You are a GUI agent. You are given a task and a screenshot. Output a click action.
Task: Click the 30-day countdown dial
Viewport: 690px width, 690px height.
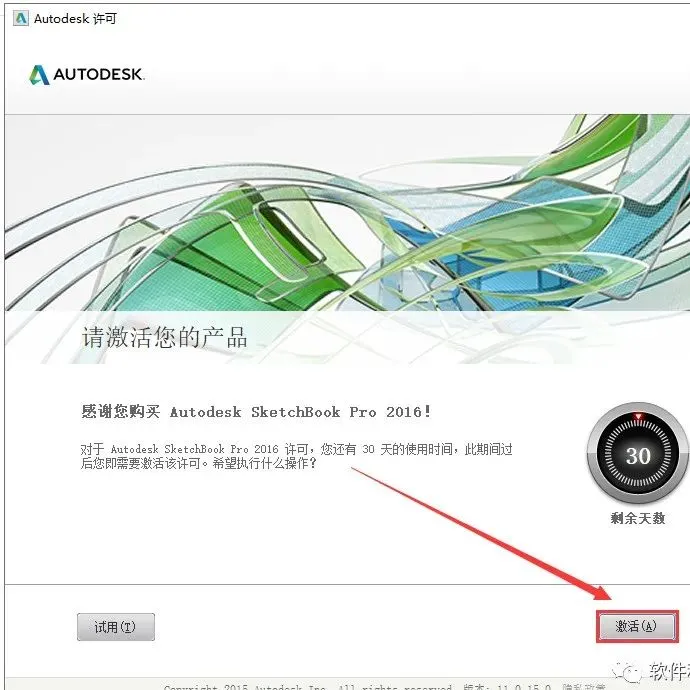[638, 453]
